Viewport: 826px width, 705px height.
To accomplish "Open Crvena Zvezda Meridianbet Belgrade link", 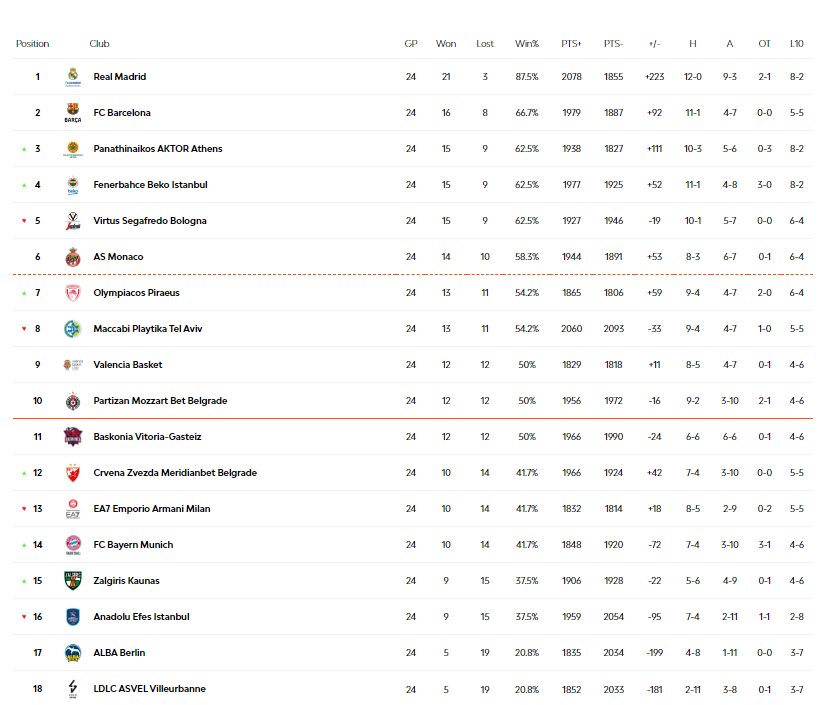I will click(x=175, y=473).
